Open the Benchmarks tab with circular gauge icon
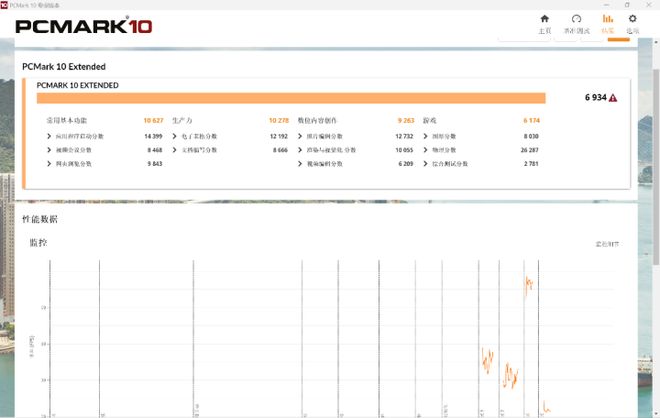Image resolution: width=660 pixels, height=418 pixels. [576, 23]
